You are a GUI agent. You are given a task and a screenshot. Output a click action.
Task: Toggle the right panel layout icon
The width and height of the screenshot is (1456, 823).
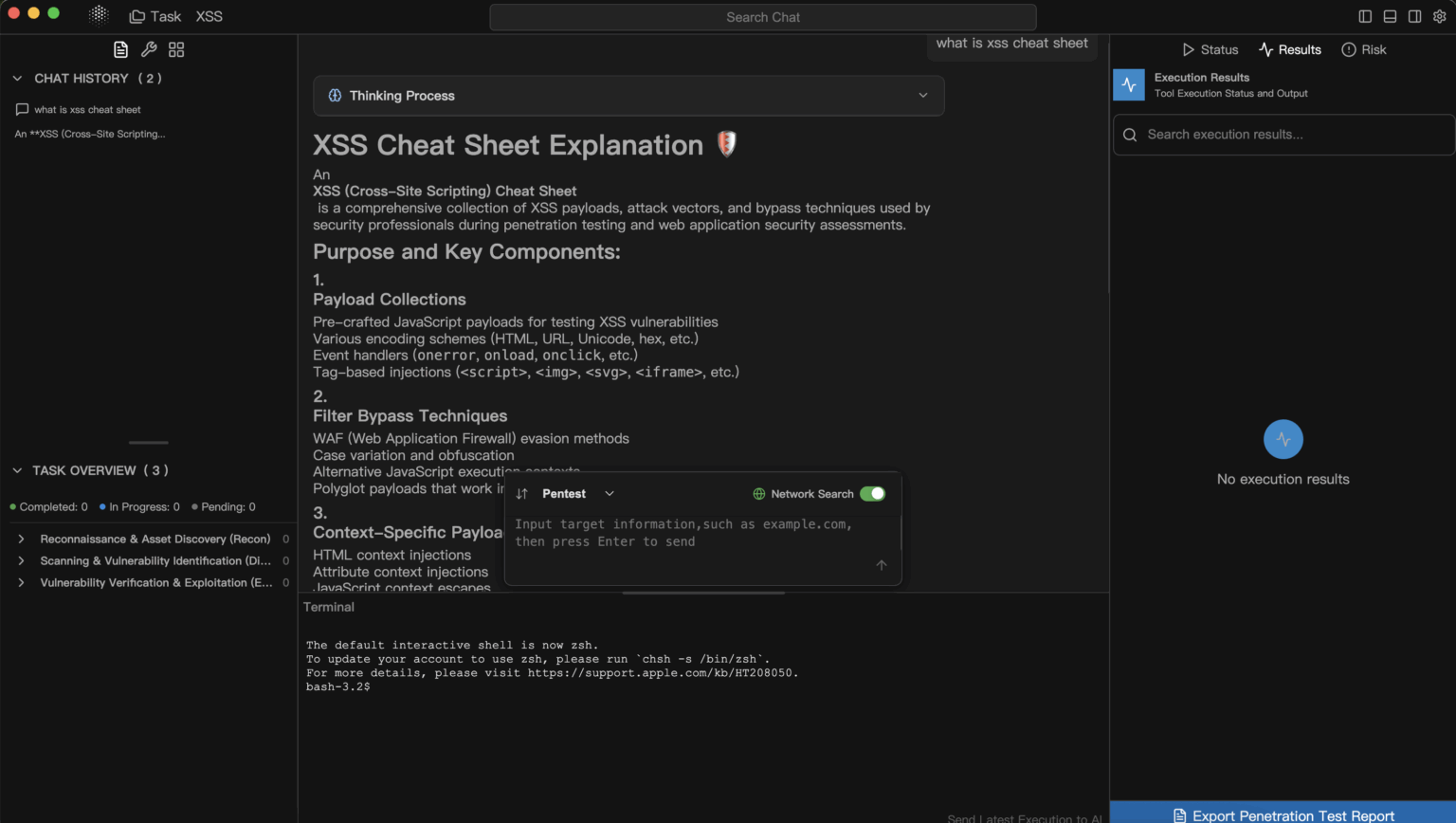point(1415,16)
